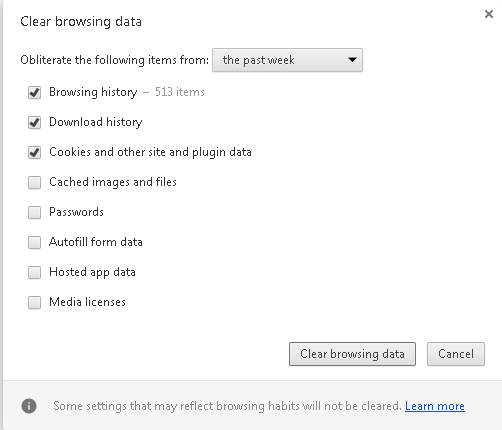502x430 pixels.
Task: Check the Hosted app data box
Action: pyautogui.click(x=34, y=272)
